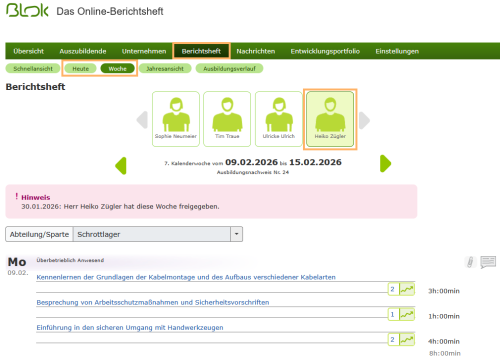Switch to the Jahresansicht view

165,68
